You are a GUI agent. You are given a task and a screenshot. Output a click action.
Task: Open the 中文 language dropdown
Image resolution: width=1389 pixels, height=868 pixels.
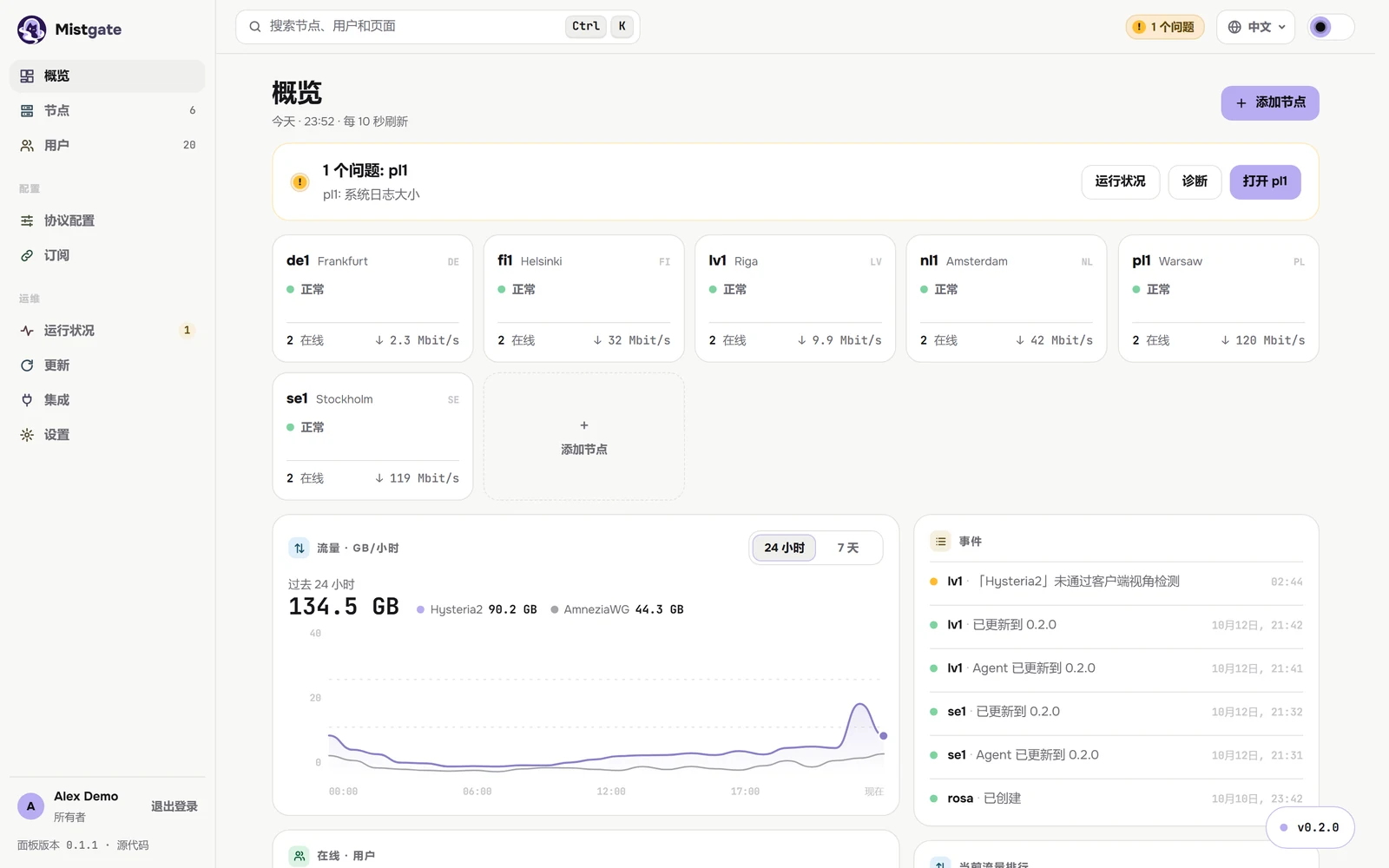click(1256, 27)
